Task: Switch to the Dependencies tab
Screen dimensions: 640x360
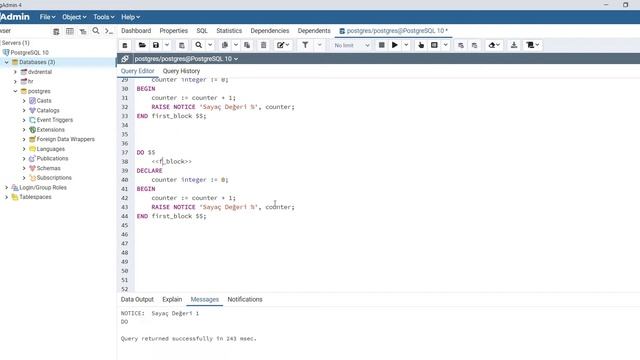Action: click(x=270, y=31)
